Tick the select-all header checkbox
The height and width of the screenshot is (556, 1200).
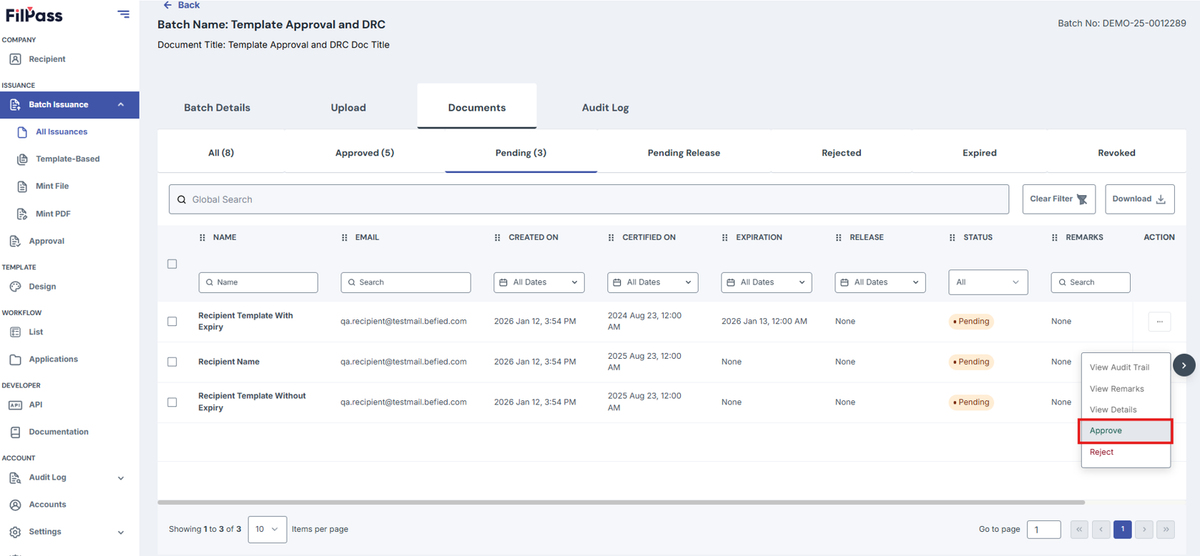[x=172, y=264]
